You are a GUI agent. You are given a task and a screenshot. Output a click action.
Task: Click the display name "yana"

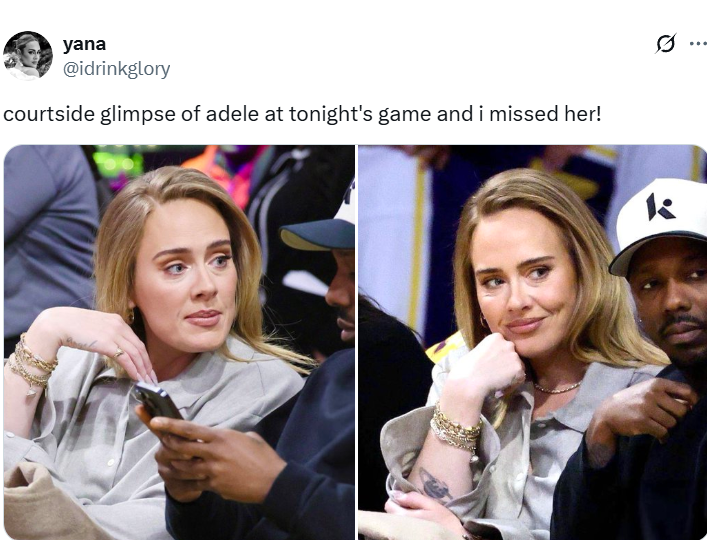click(x=84, y=44)
